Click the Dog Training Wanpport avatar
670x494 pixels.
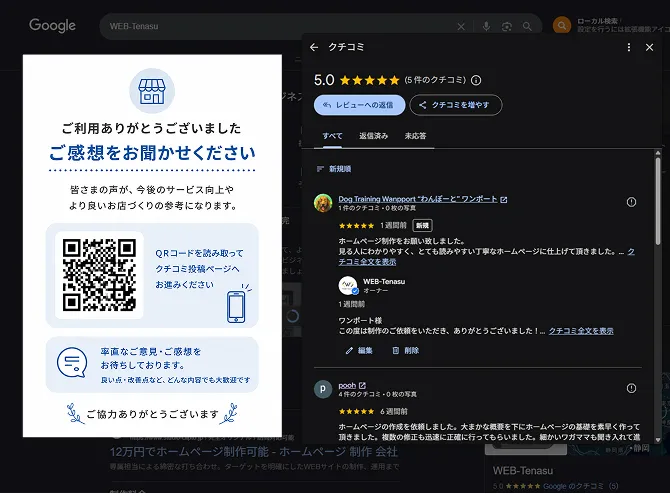(x=323, y=203)
